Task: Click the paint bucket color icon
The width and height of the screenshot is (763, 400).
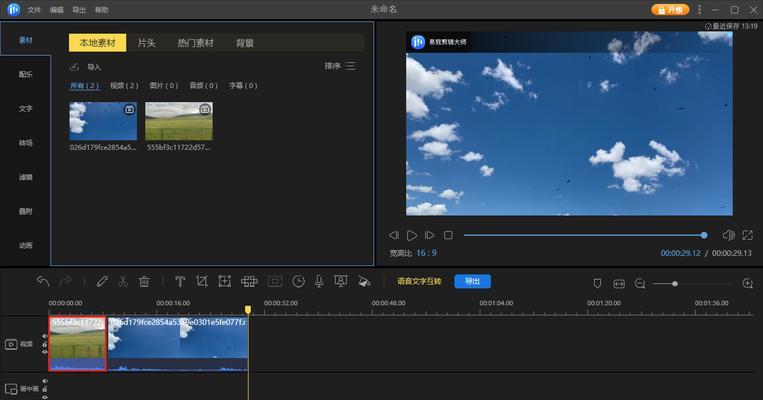Action: pos(363,281)
